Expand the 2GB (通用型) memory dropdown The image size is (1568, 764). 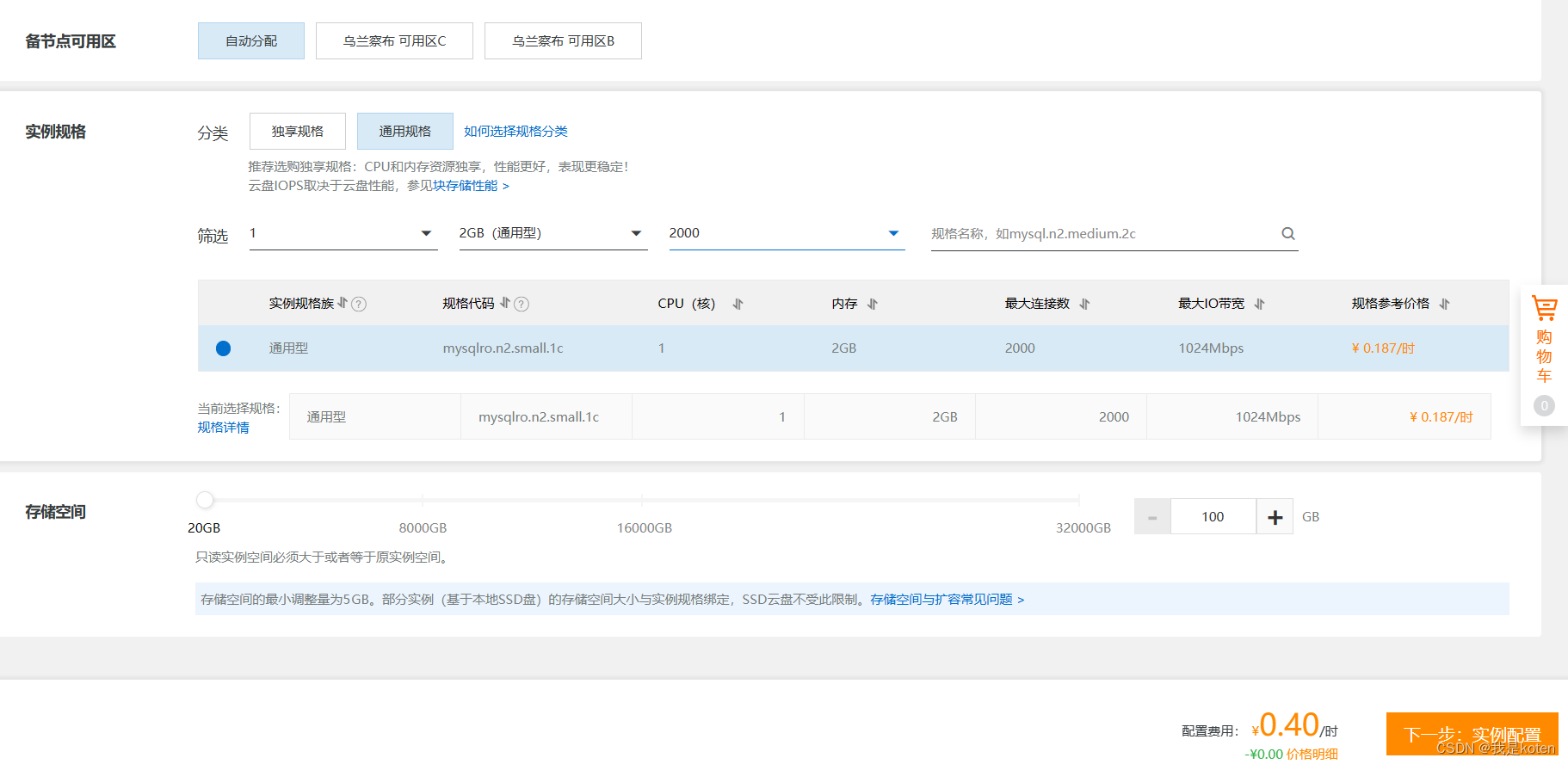(553, 233)
